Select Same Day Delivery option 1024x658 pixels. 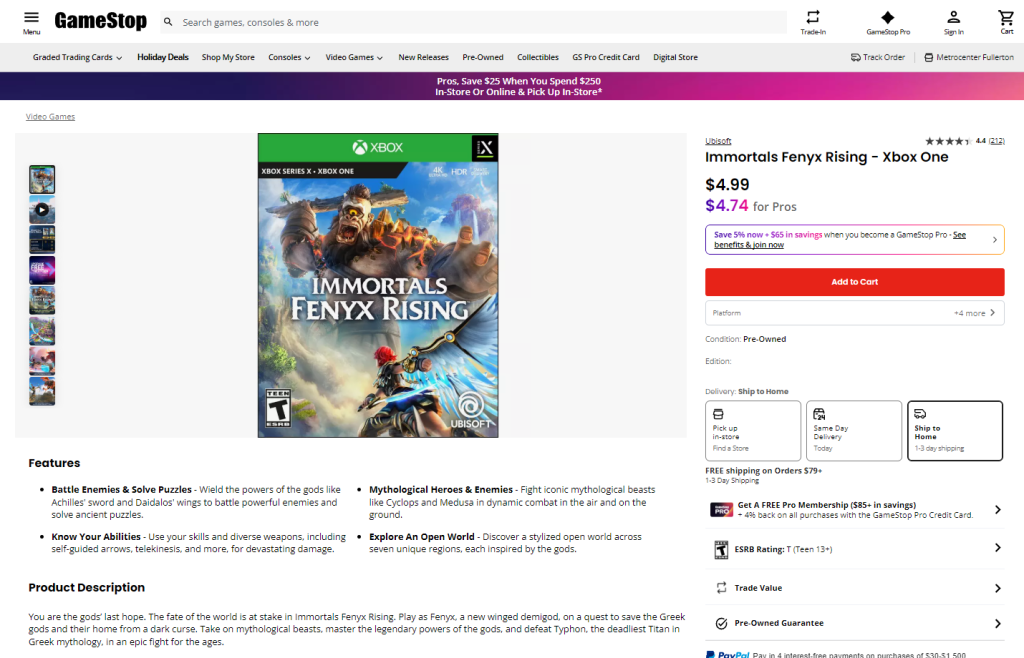(853, 431)
